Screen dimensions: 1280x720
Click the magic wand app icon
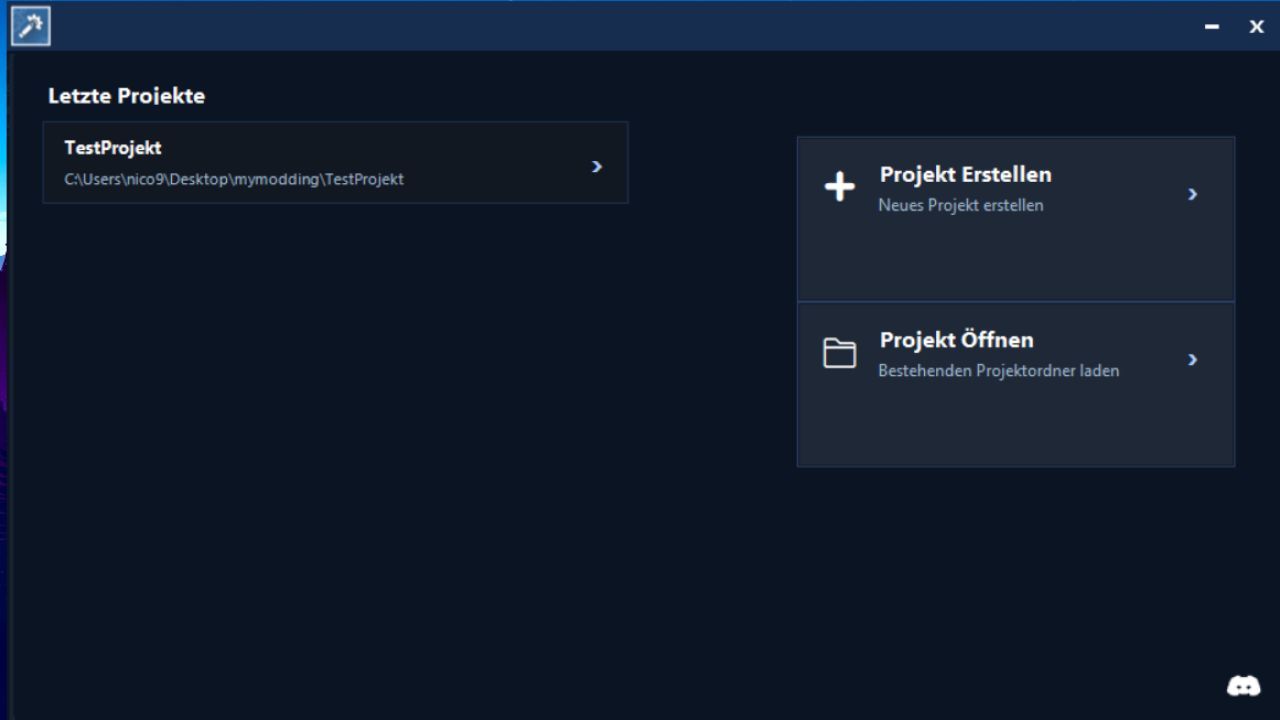click(30, 27)
